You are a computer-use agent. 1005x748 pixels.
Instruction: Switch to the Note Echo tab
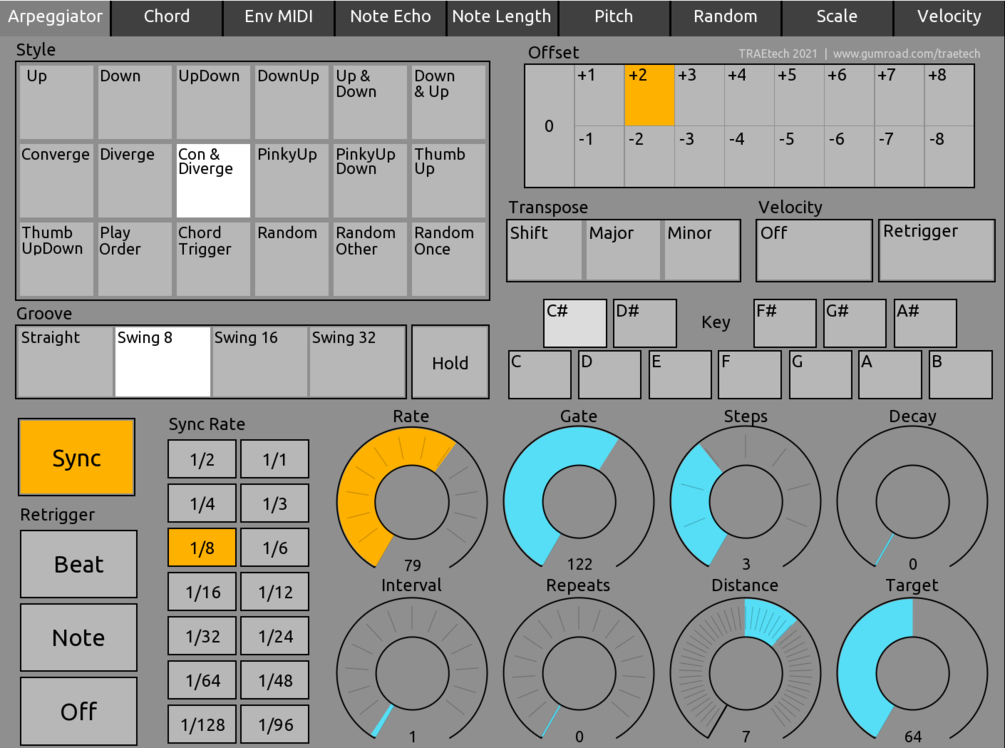coord(390,17)
